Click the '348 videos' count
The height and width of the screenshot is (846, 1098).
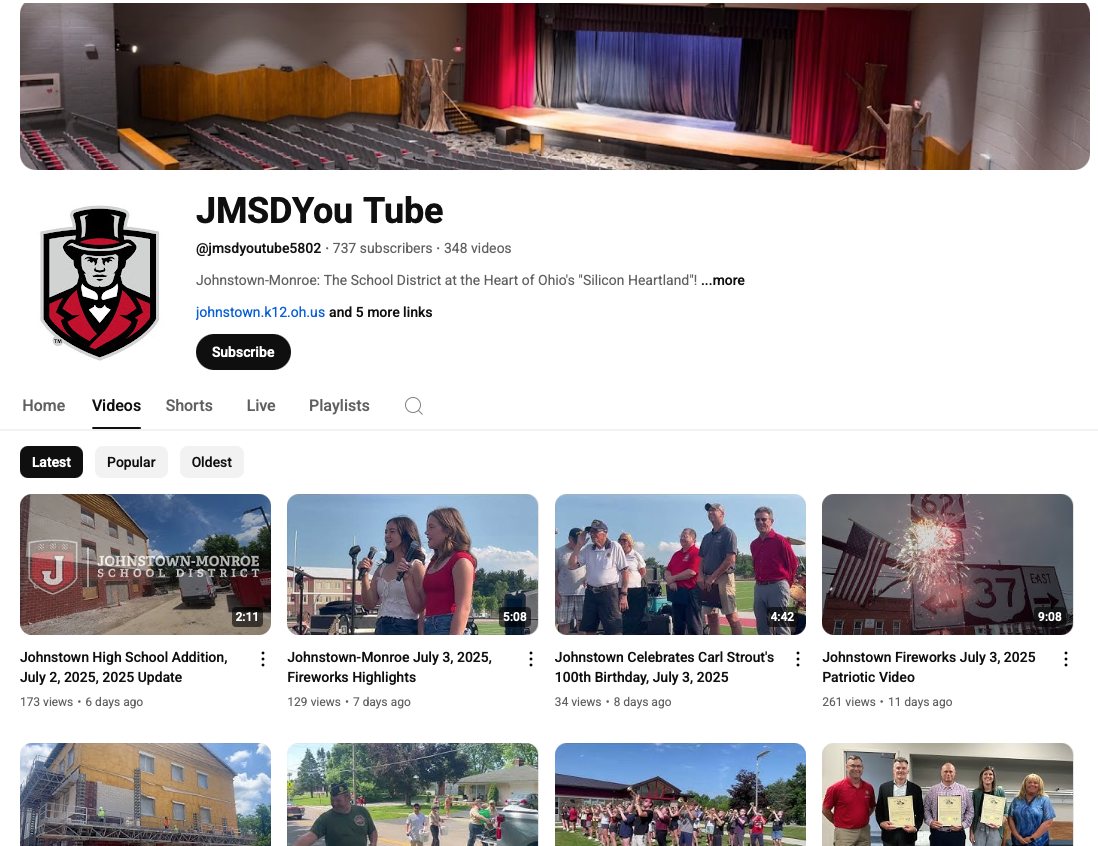pyautogui.click(x=478, y=249)
